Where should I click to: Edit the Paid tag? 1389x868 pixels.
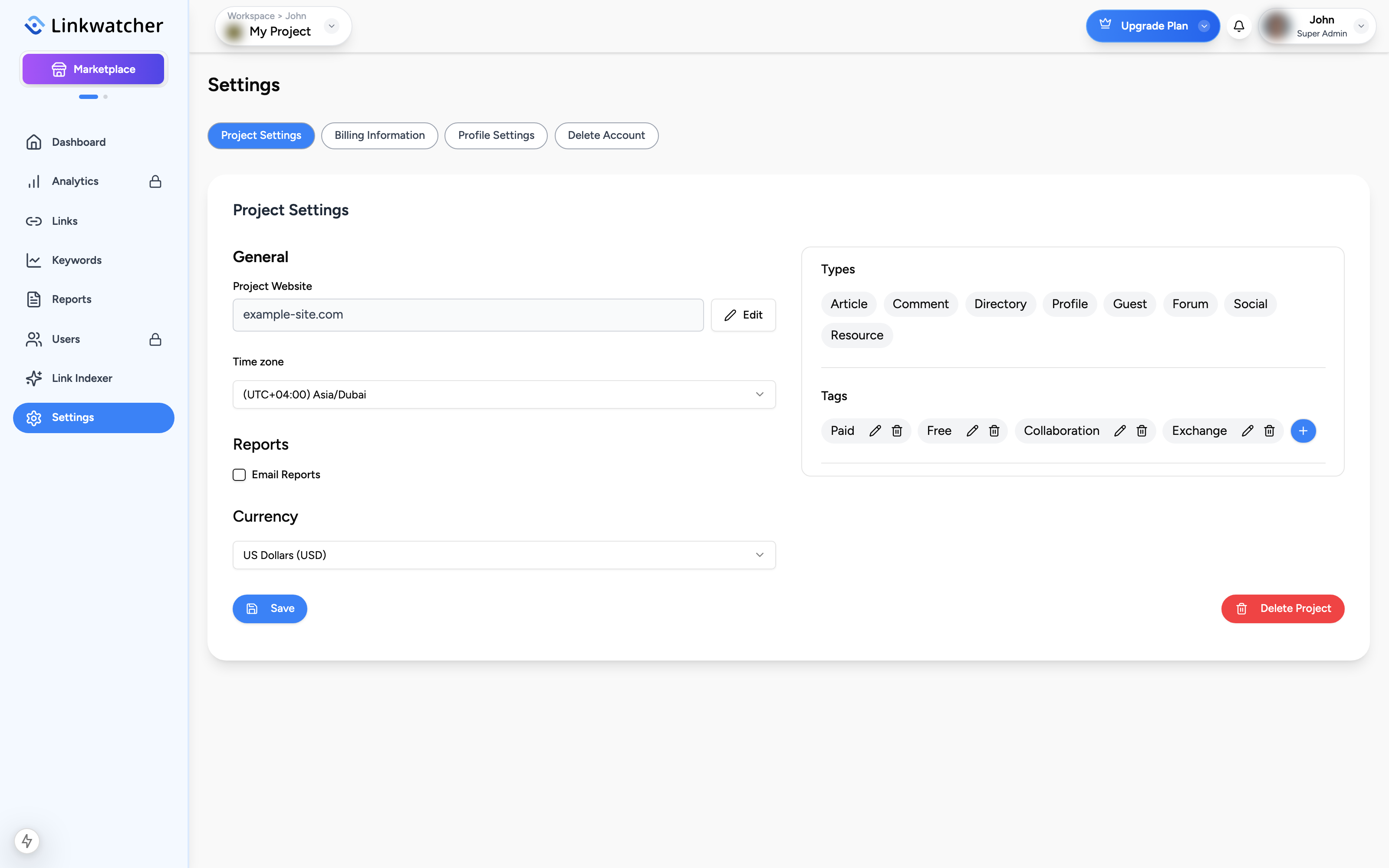coord(875,431)
